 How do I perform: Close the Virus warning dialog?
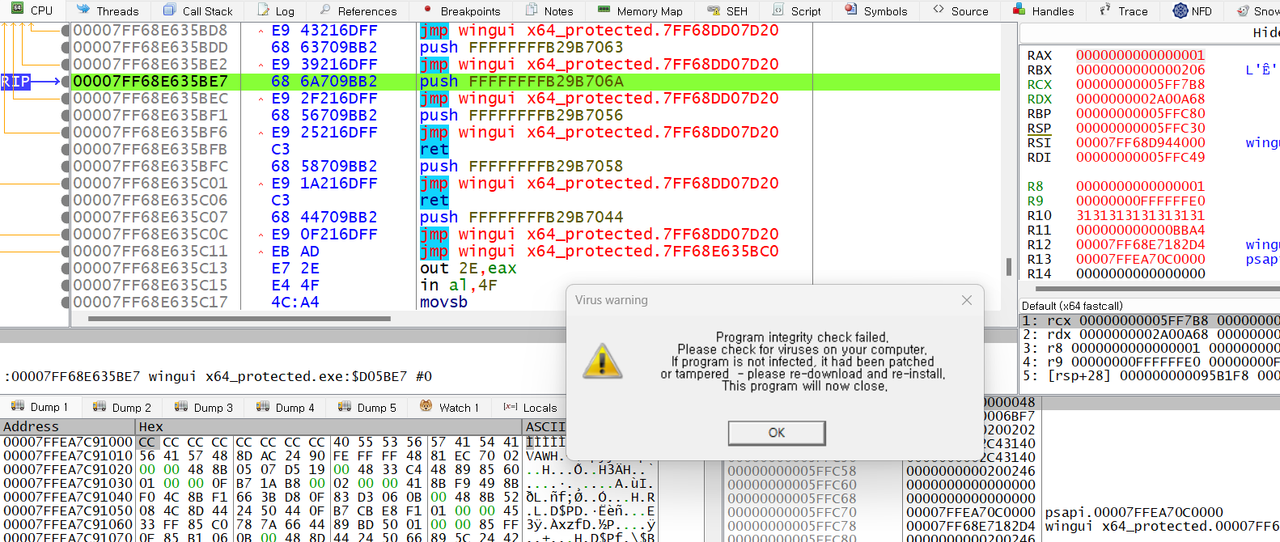(x=966, y=300)
